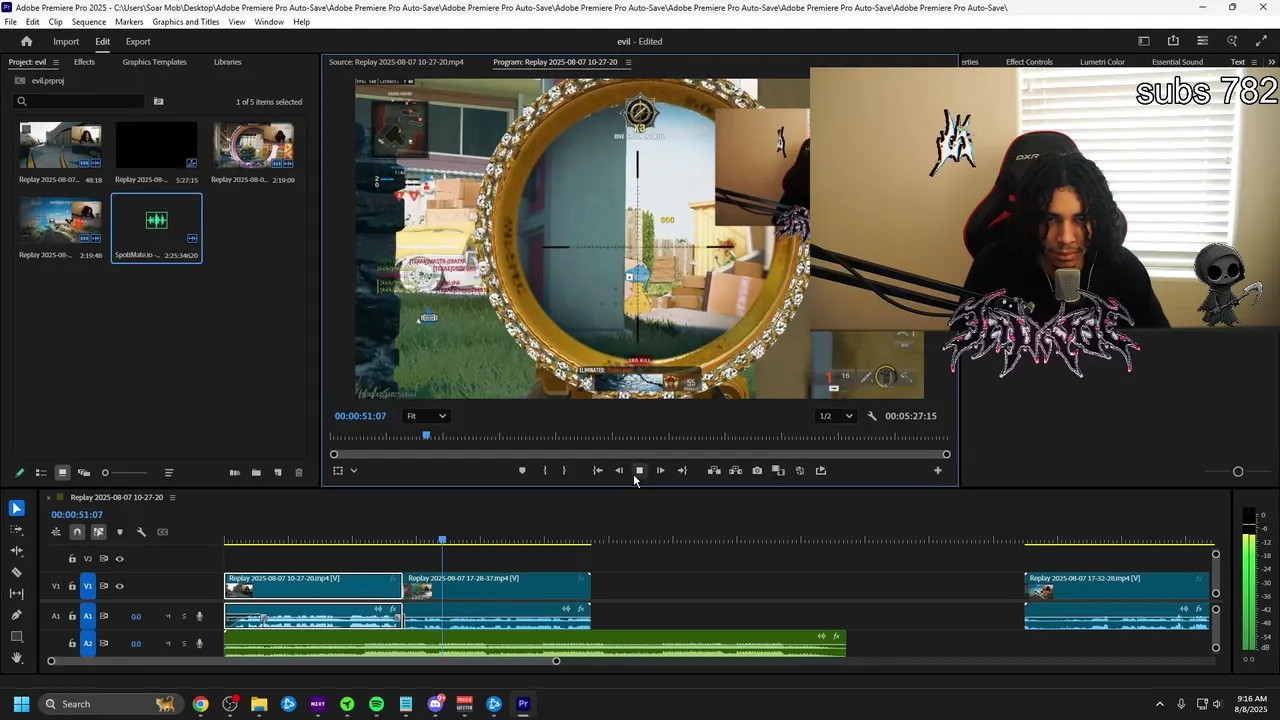Switch Project panel to List View

41,473
